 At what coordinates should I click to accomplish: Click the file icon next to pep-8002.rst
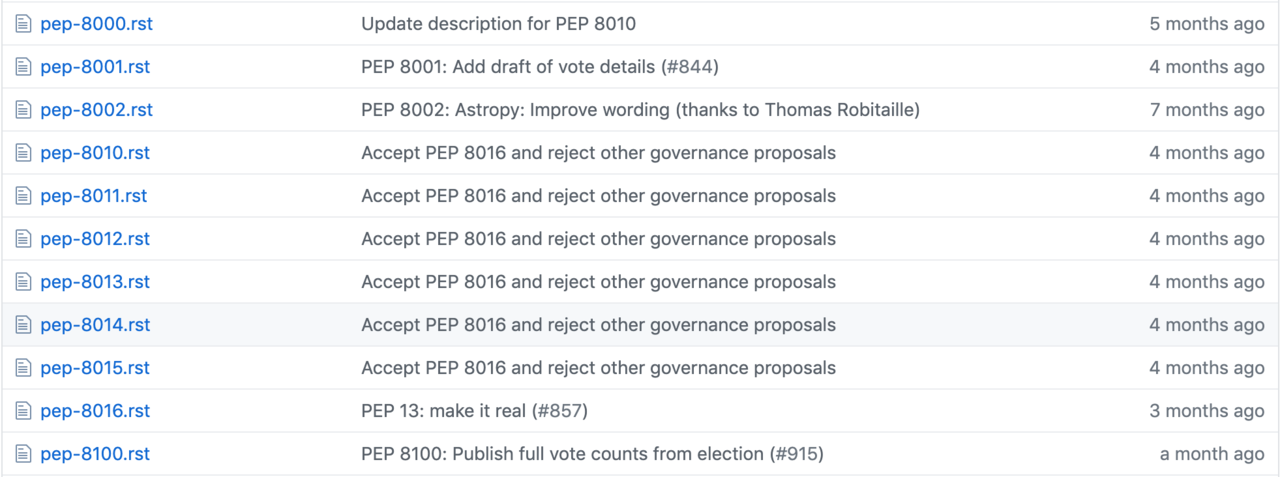(x=24, y=110)
